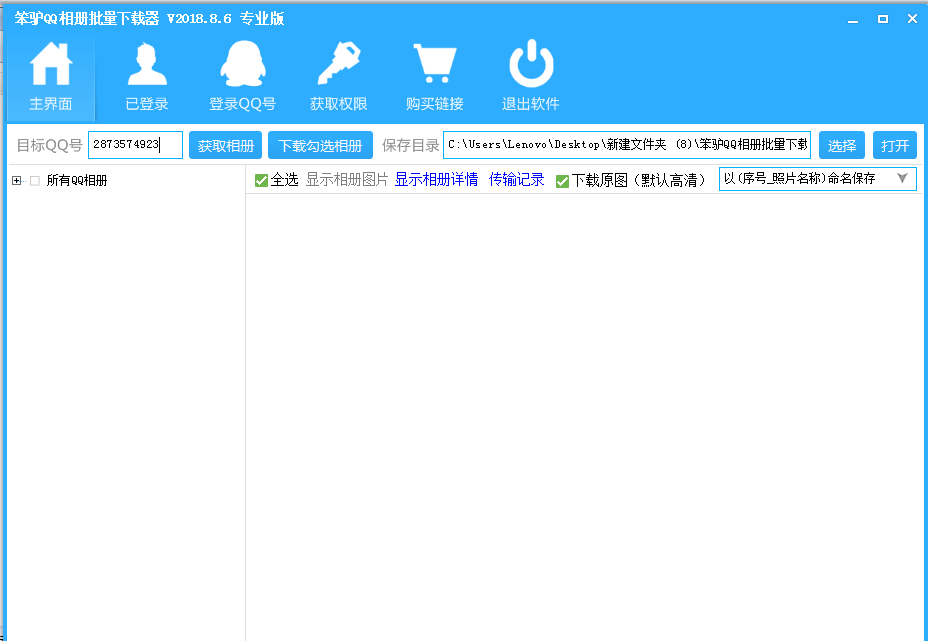The width and height of the screenshot is (928, 641).
Task: Click the 退出软件 power icon
Action: coord(531,63)
